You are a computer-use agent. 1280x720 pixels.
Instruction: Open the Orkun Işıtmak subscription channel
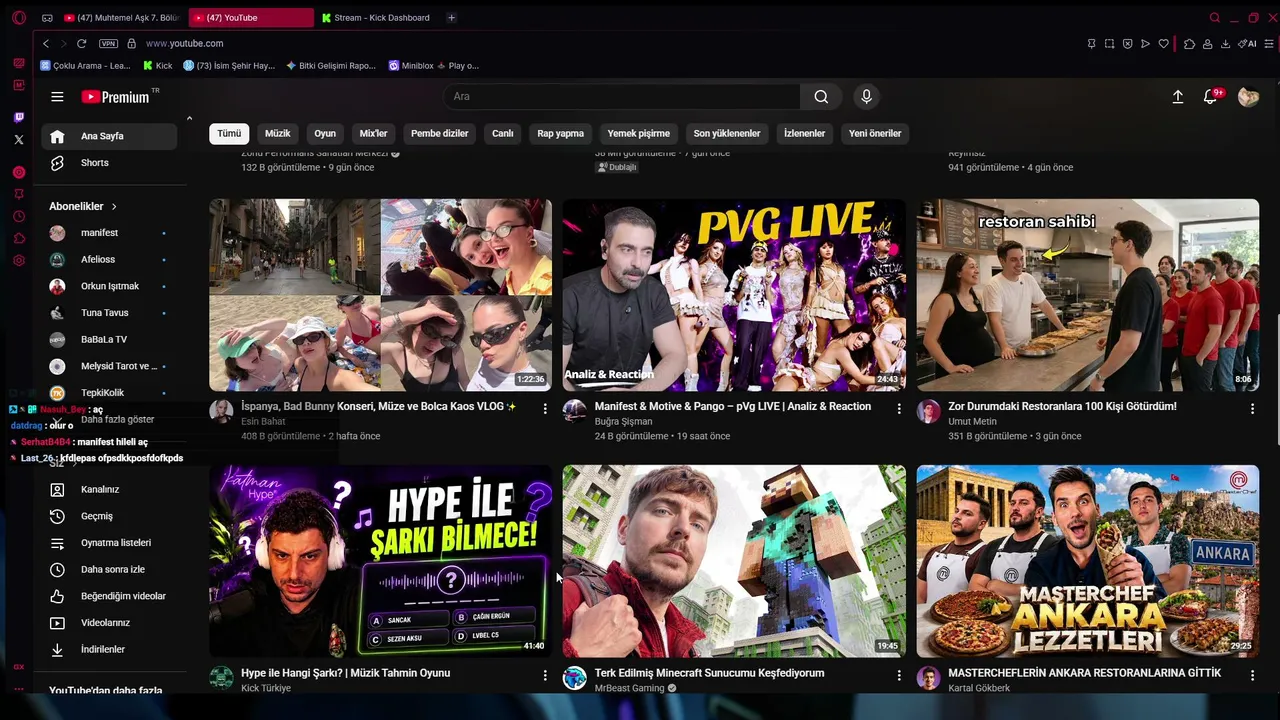pos(109,286)
